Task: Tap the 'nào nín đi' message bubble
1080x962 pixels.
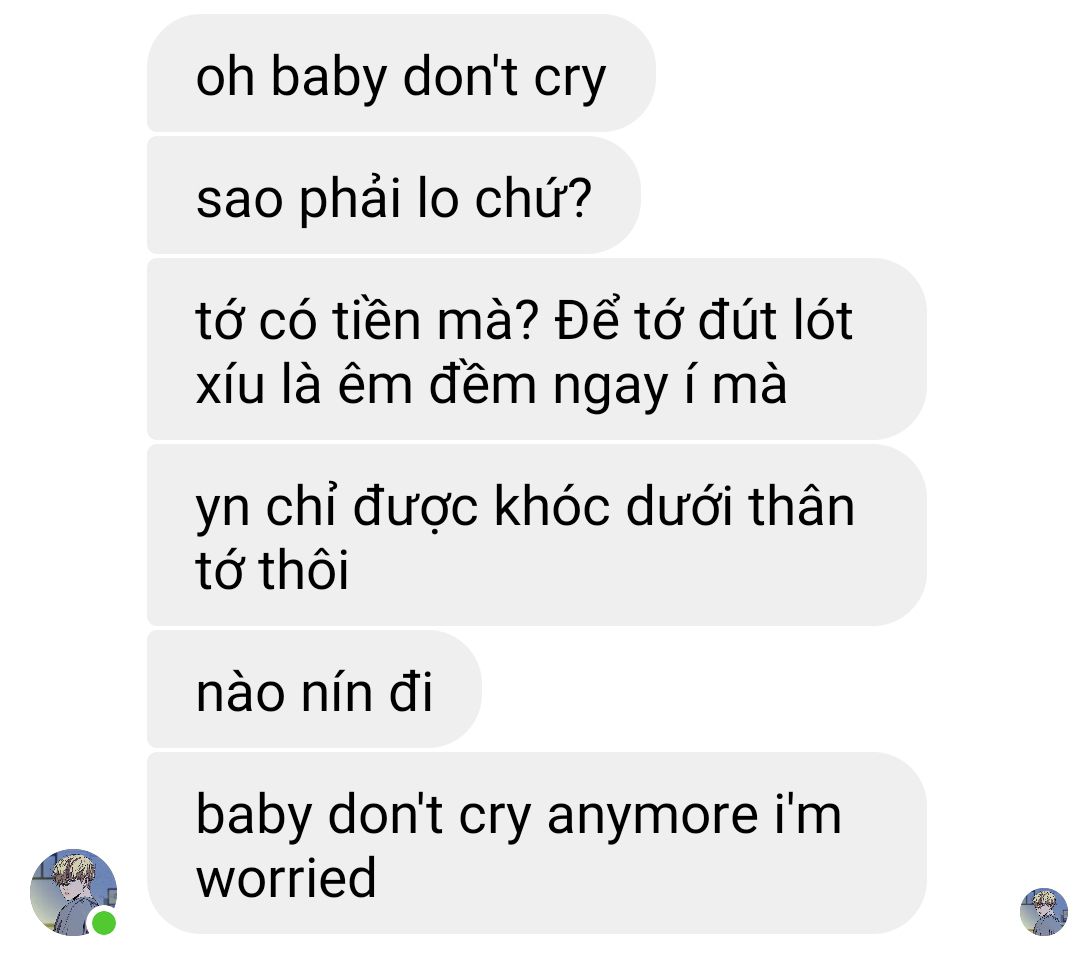Action: click(314, 689)
